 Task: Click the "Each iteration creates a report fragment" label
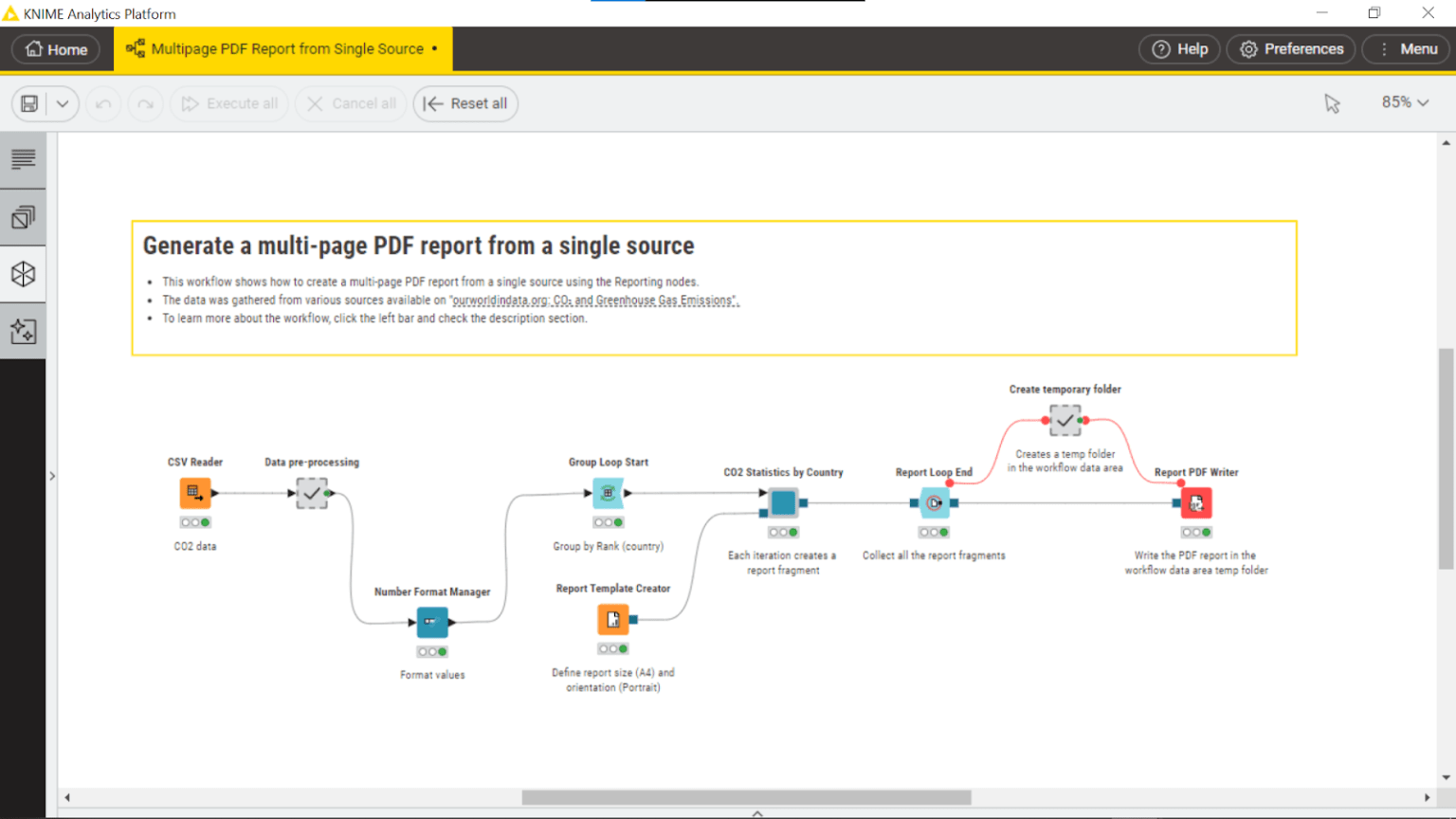(x=783, y=563)
